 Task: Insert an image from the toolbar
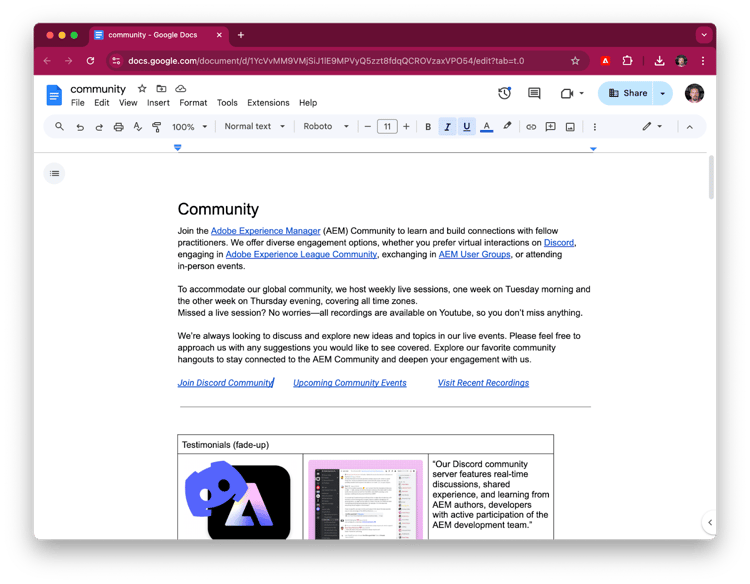point(570,127)
